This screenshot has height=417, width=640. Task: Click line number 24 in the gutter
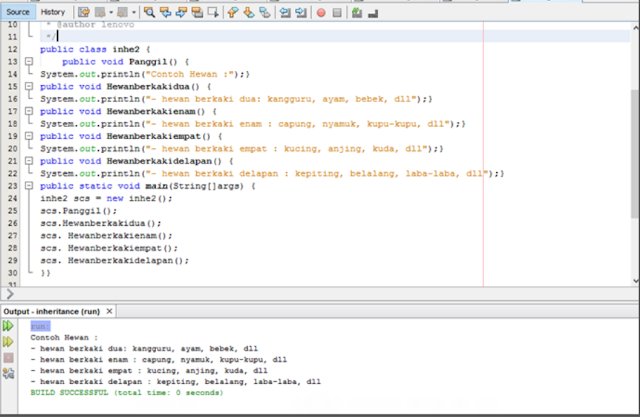click(x=13, y=199)
